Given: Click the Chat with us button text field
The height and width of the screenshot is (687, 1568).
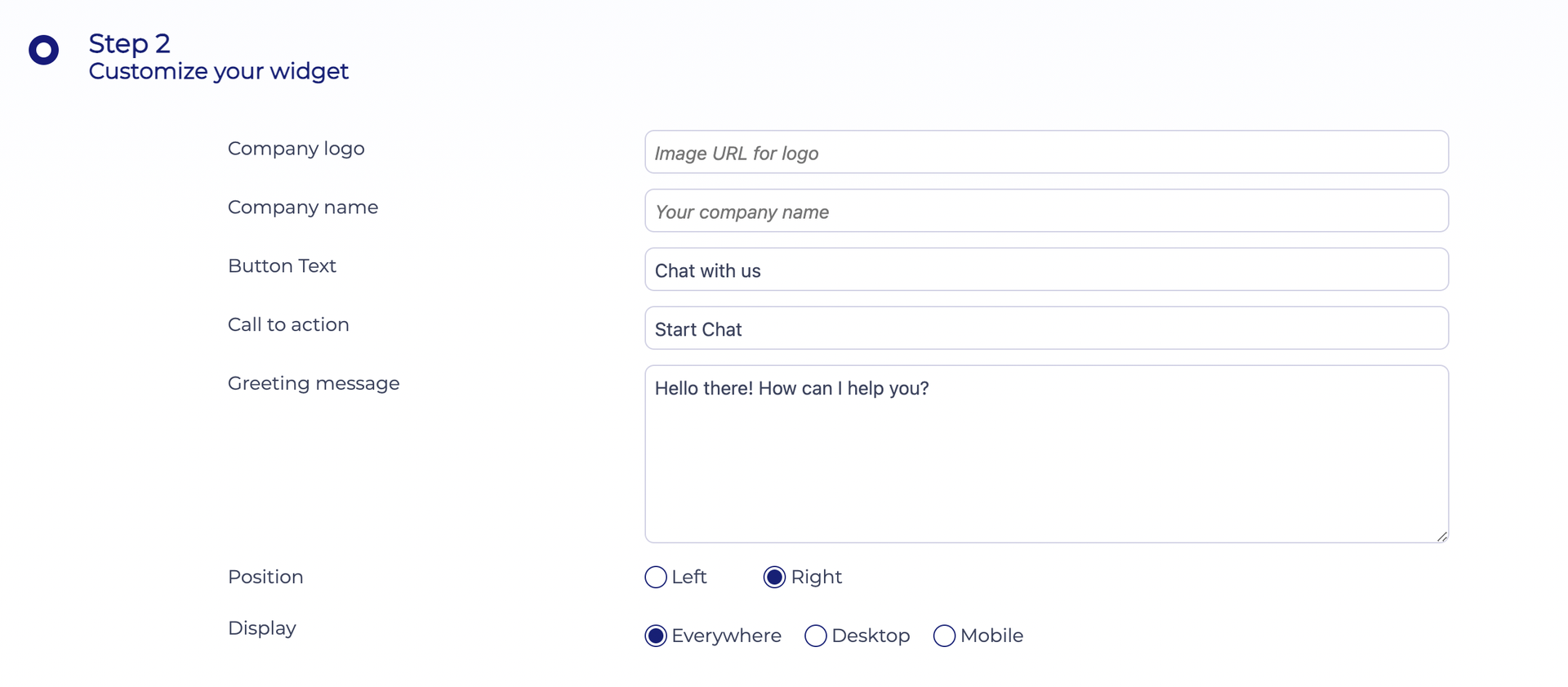Looking at the screenshot, I should pos(1046,270).
